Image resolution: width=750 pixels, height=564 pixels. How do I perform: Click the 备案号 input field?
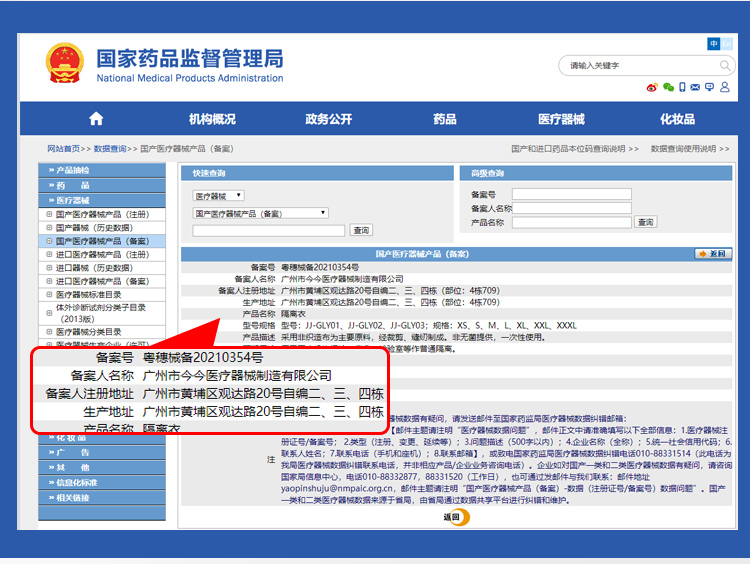(x=571, y=194)
